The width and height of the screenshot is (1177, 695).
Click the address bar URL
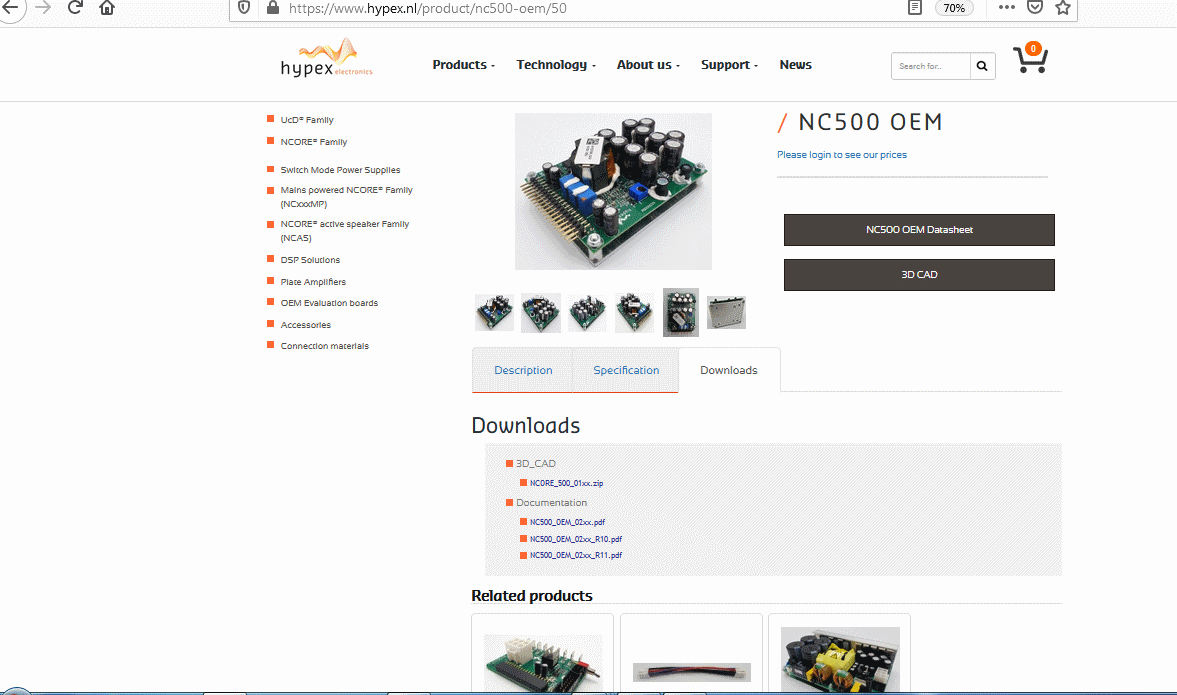pyautogui.click(x=428, y=8)
